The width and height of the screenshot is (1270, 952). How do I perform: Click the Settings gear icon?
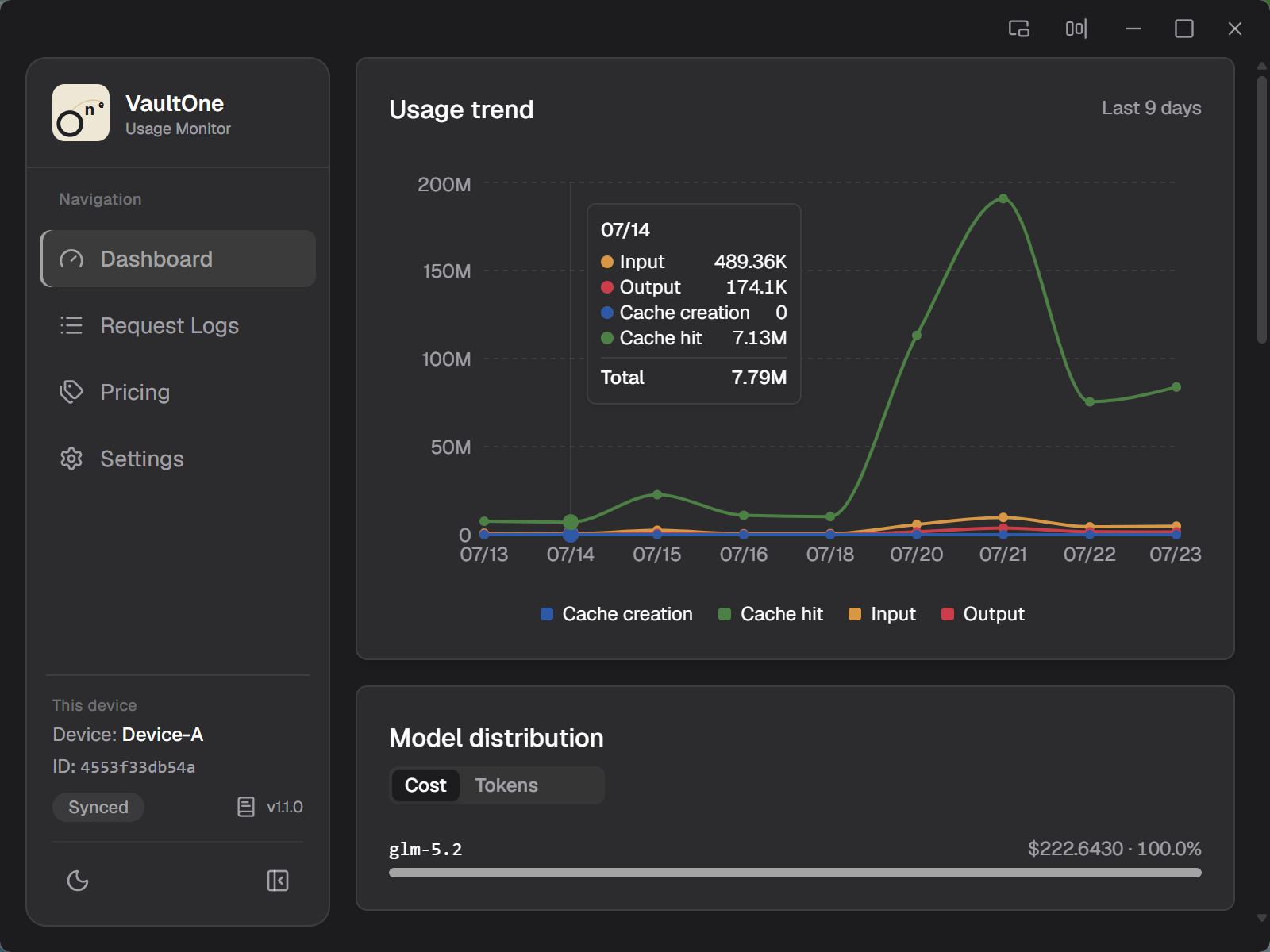tap(71, 459)
